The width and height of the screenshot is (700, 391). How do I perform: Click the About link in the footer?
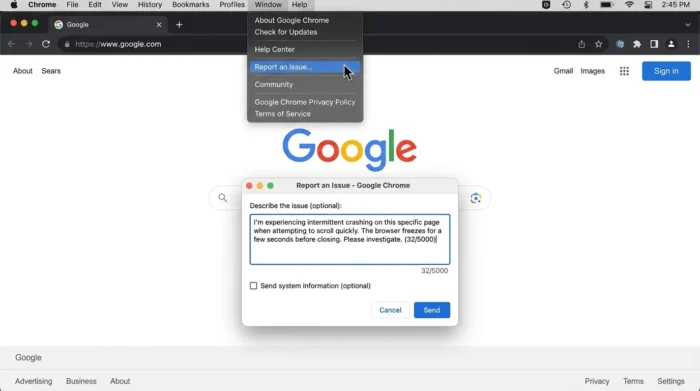pyautogui.click(x=120, y=381)
